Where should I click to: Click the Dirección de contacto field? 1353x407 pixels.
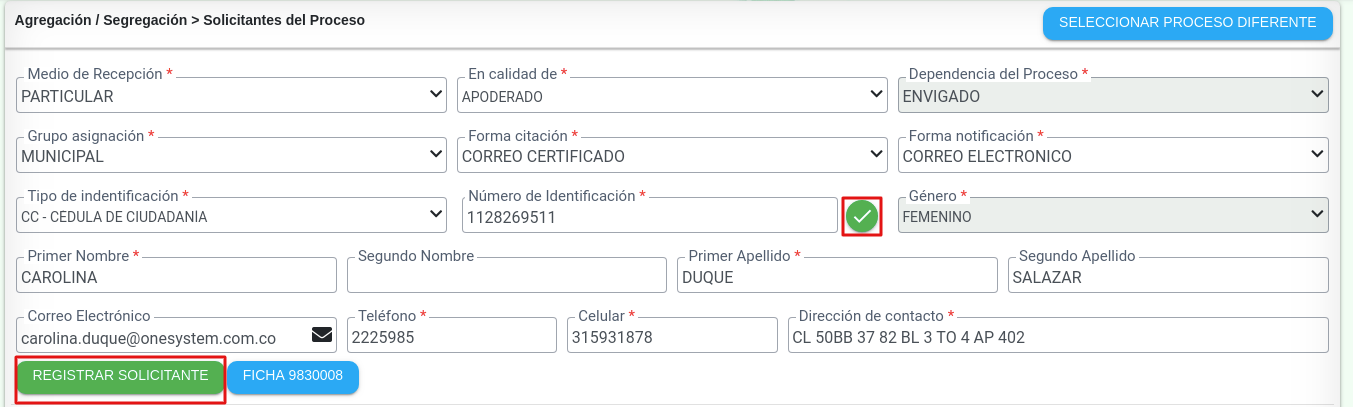pyautogui.click(x=1058, y=337)
